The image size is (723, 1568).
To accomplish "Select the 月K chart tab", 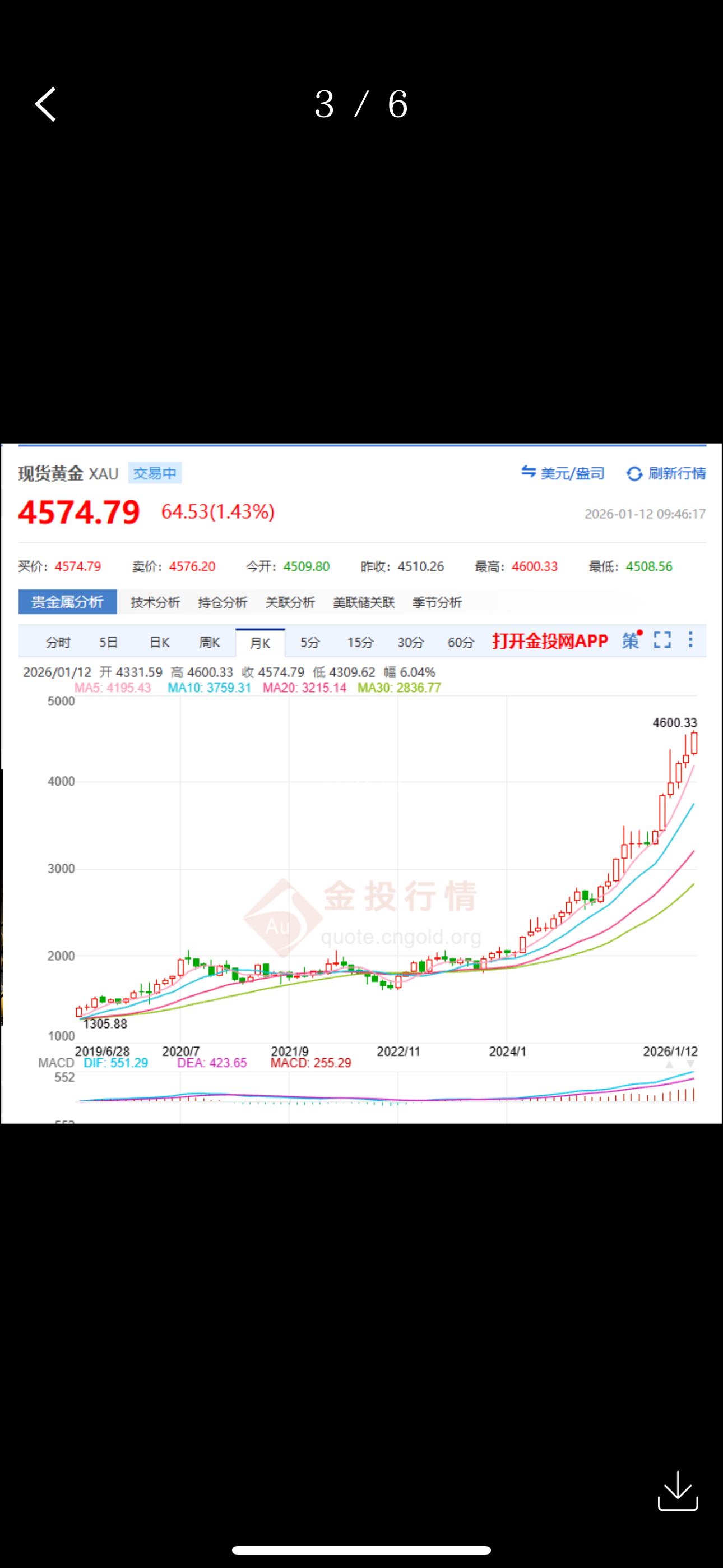I will pyautogui.click(x=260, y=643).
